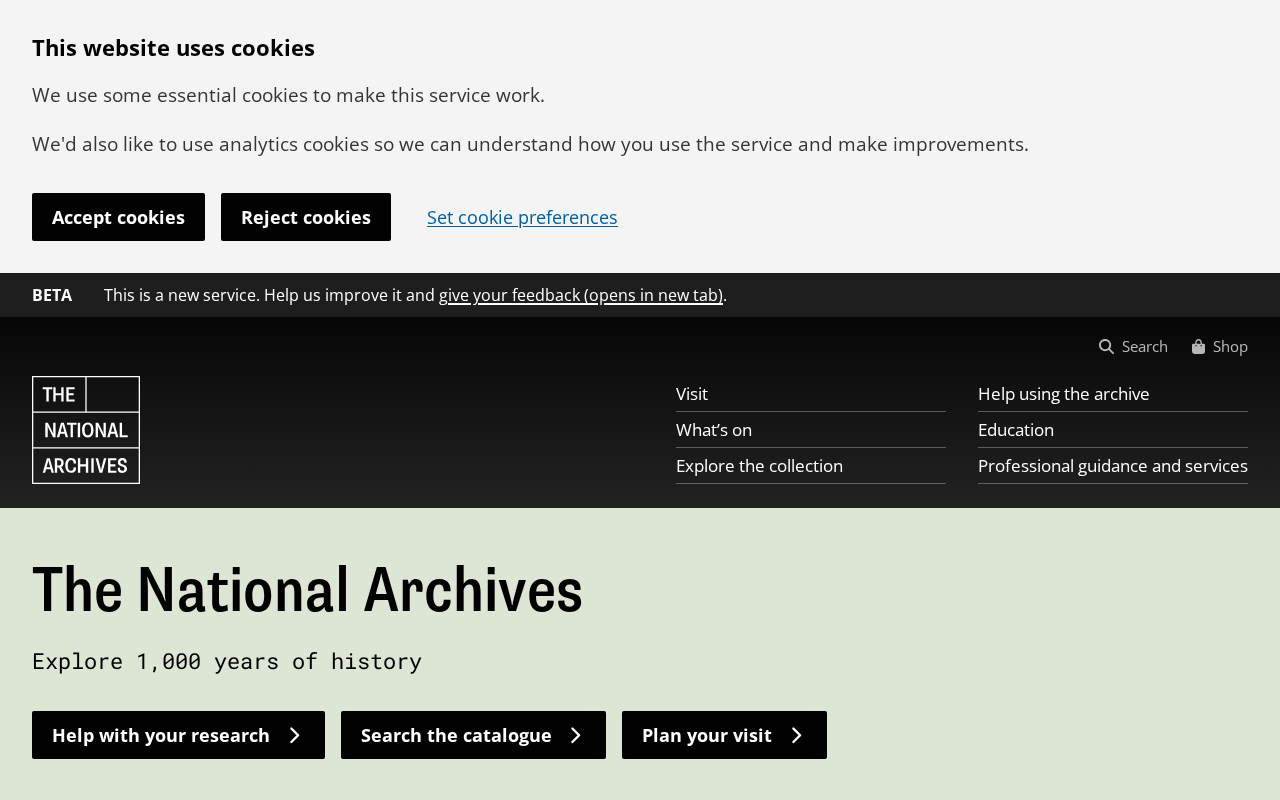Click the Search the catalogue button

(x=473, y=735)
